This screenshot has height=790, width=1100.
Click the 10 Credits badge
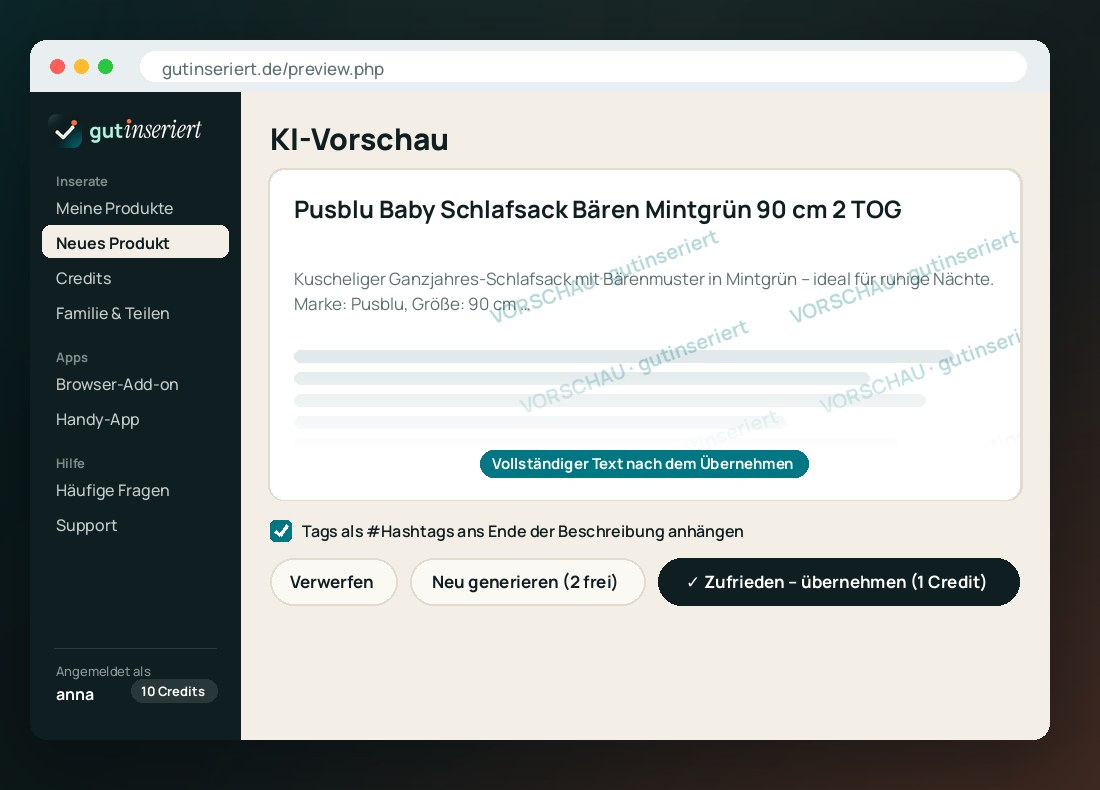point(173,691)
